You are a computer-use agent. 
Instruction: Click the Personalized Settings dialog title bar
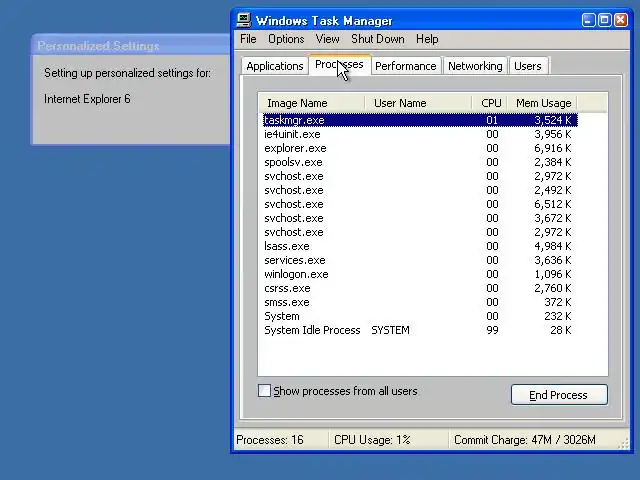pyautogui.click(x=131, y=45)
